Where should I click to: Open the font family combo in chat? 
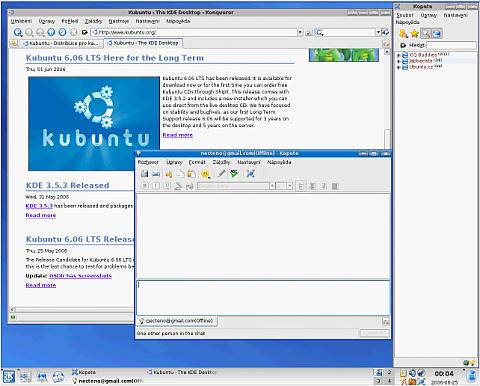[236, 186]
